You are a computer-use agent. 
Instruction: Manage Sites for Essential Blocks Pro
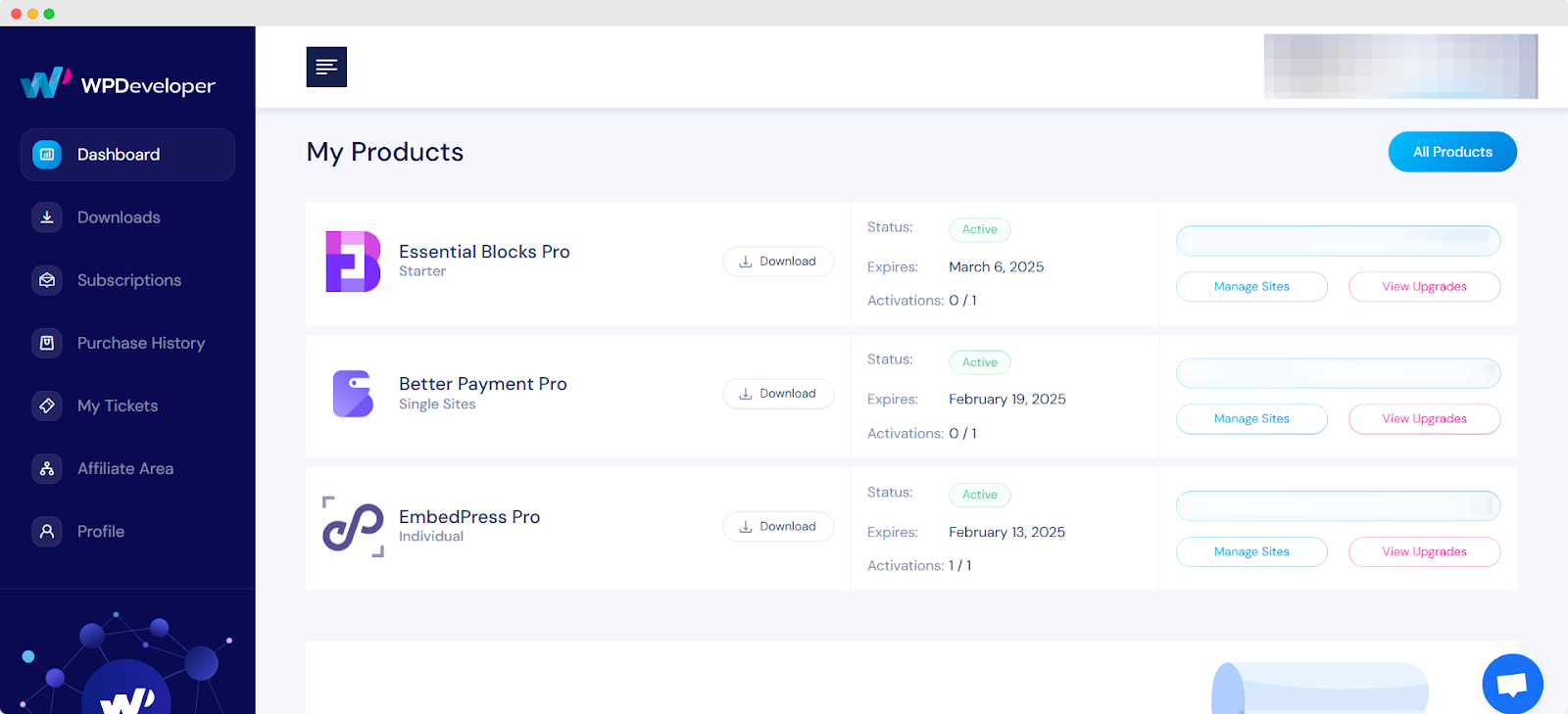(1251, 287)
